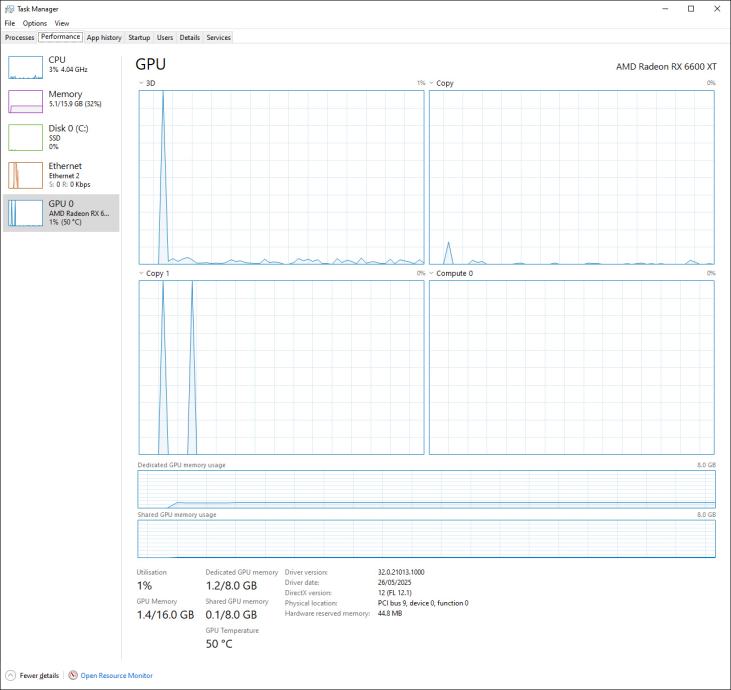
Task: Close the Task Manager window
Action: [717, 9]
